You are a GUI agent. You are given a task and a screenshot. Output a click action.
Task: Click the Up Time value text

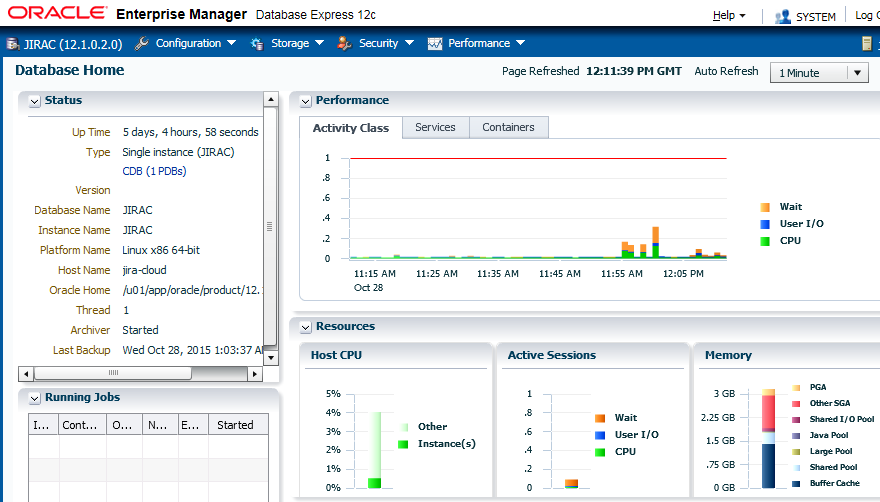[191, 133]
